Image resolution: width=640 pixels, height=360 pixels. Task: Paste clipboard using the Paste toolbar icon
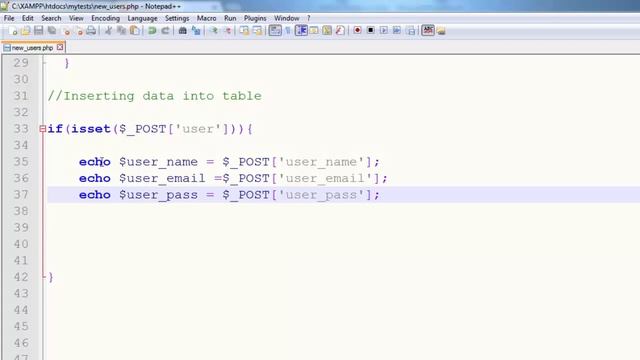(135, 31)
